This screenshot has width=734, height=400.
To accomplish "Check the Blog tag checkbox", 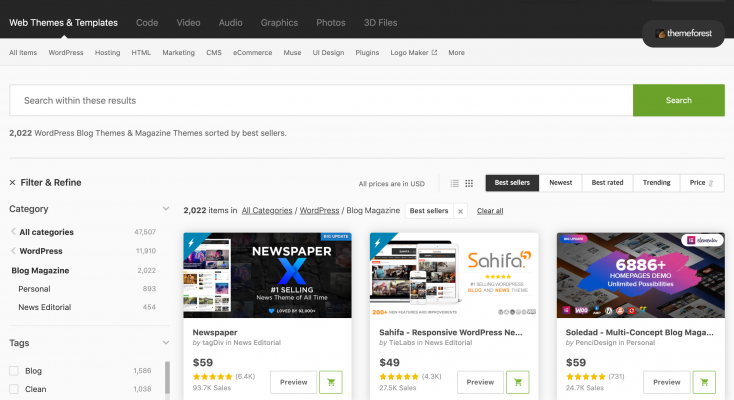I will pyautogui.click(x=14, y=371).
